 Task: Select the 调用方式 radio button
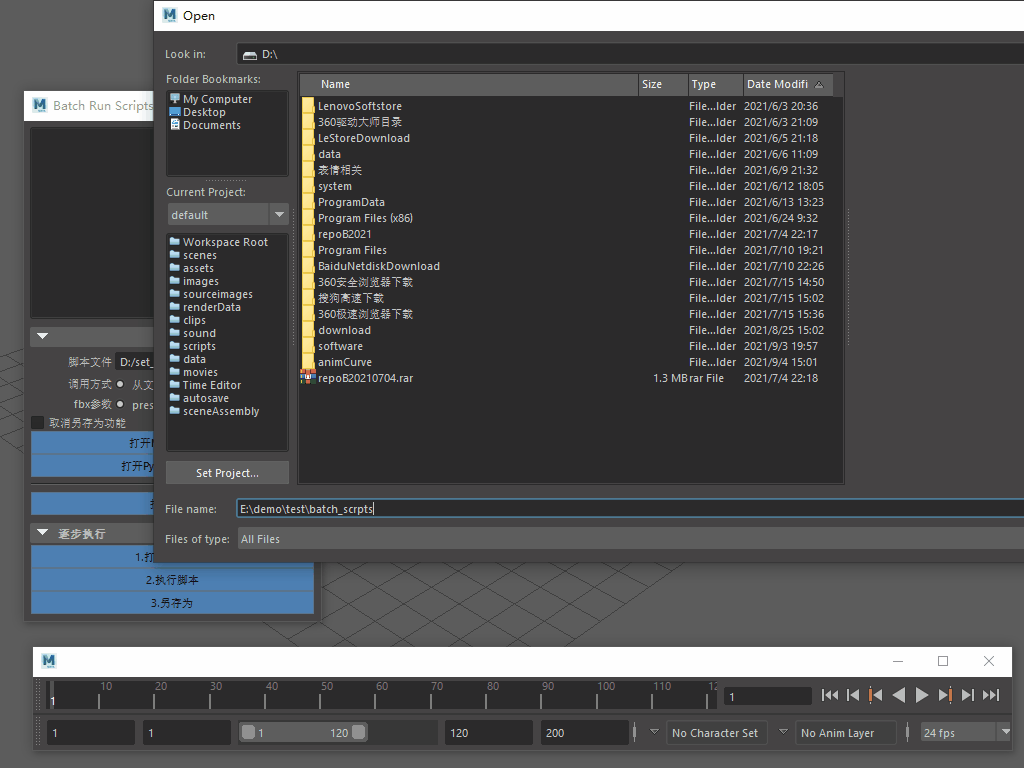[121, 384]
